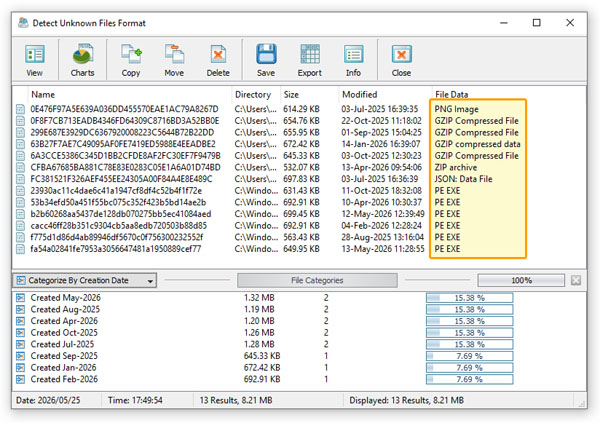Image resolution: width=600 pixels, height=423 pixels.
Task: Select file FC381521F326AEF455EE24305A00F84A4E8E489C
Action: pos(121,180)
